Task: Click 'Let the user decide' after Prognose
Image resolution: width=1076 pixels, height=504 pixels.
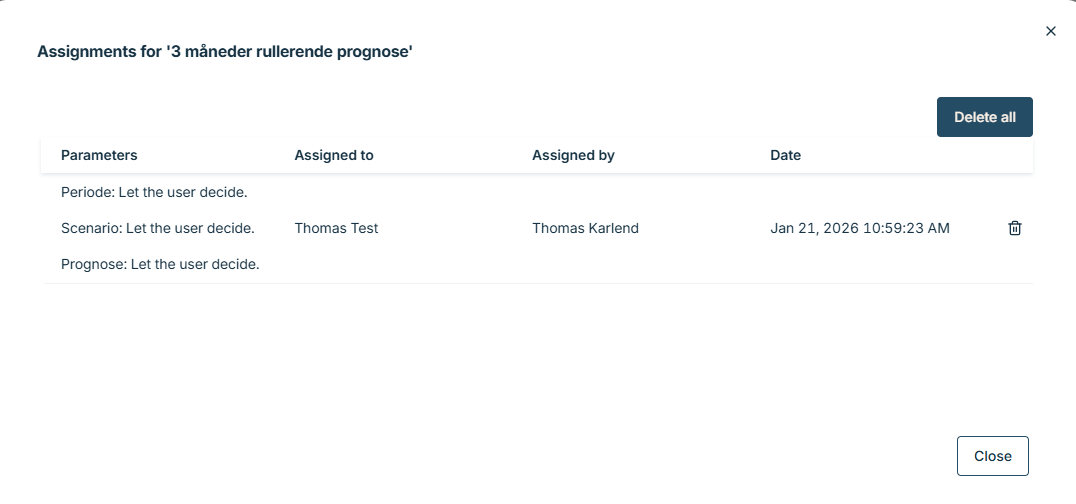Action: 196,264
